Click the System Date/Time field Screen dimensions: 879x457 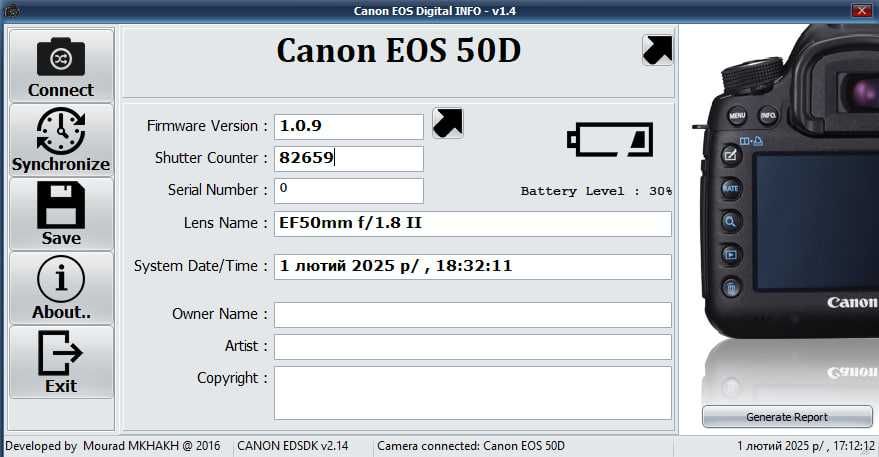[473, 266]
